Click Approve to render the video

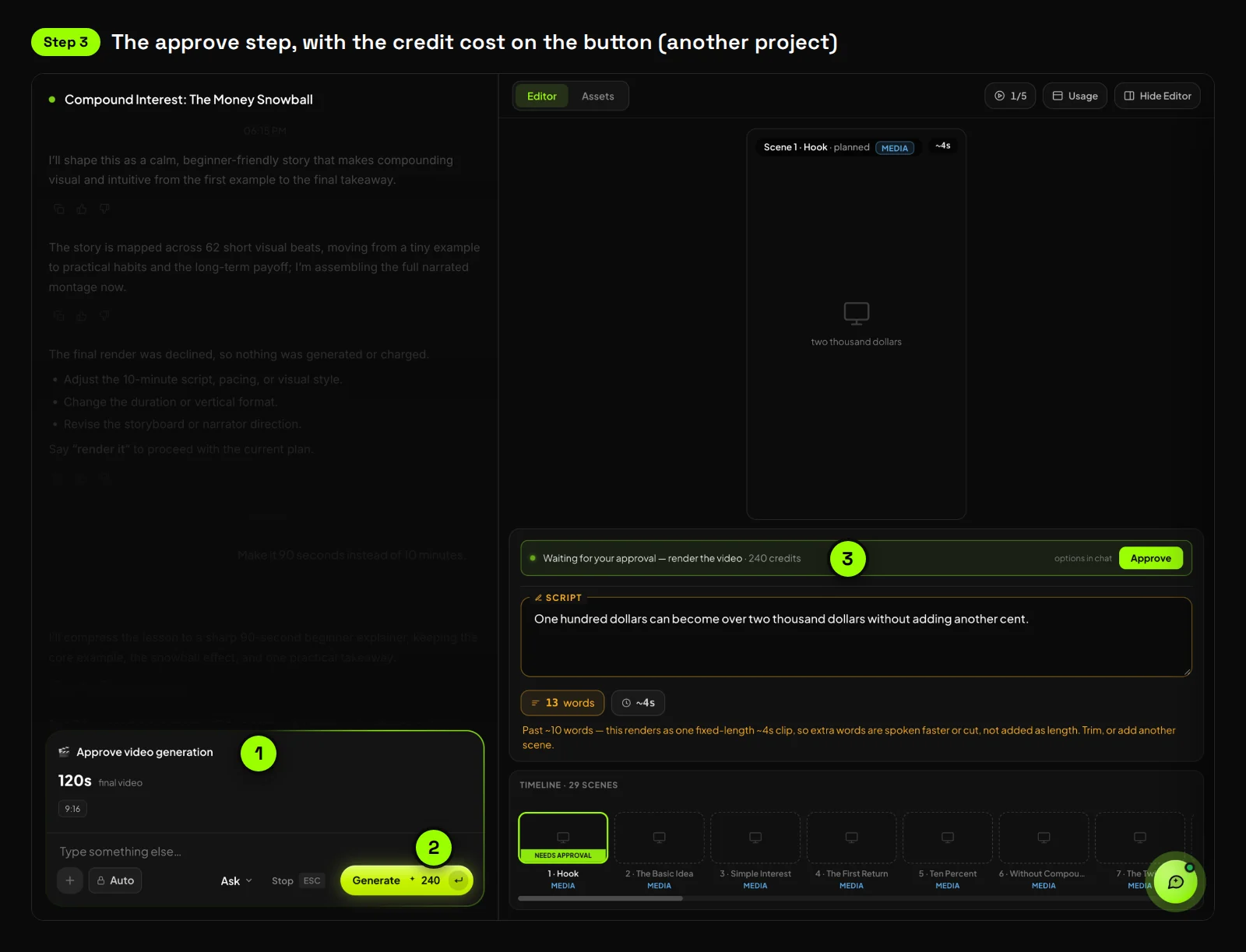pos(1151,558)
